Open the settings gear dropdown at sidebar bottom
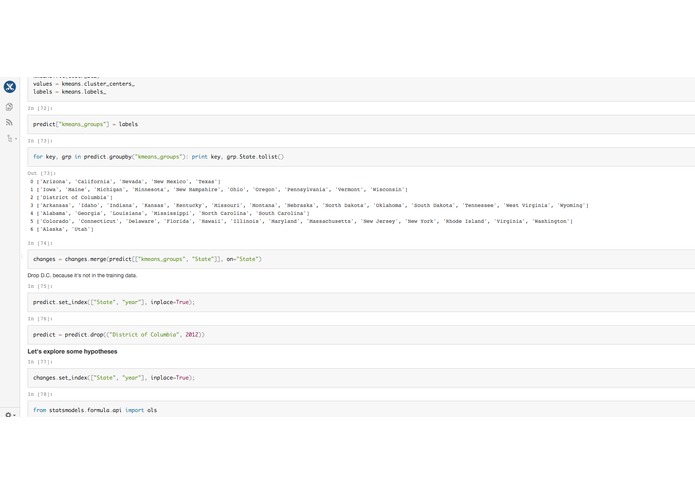695x494 pixels. tap(10, 415)
